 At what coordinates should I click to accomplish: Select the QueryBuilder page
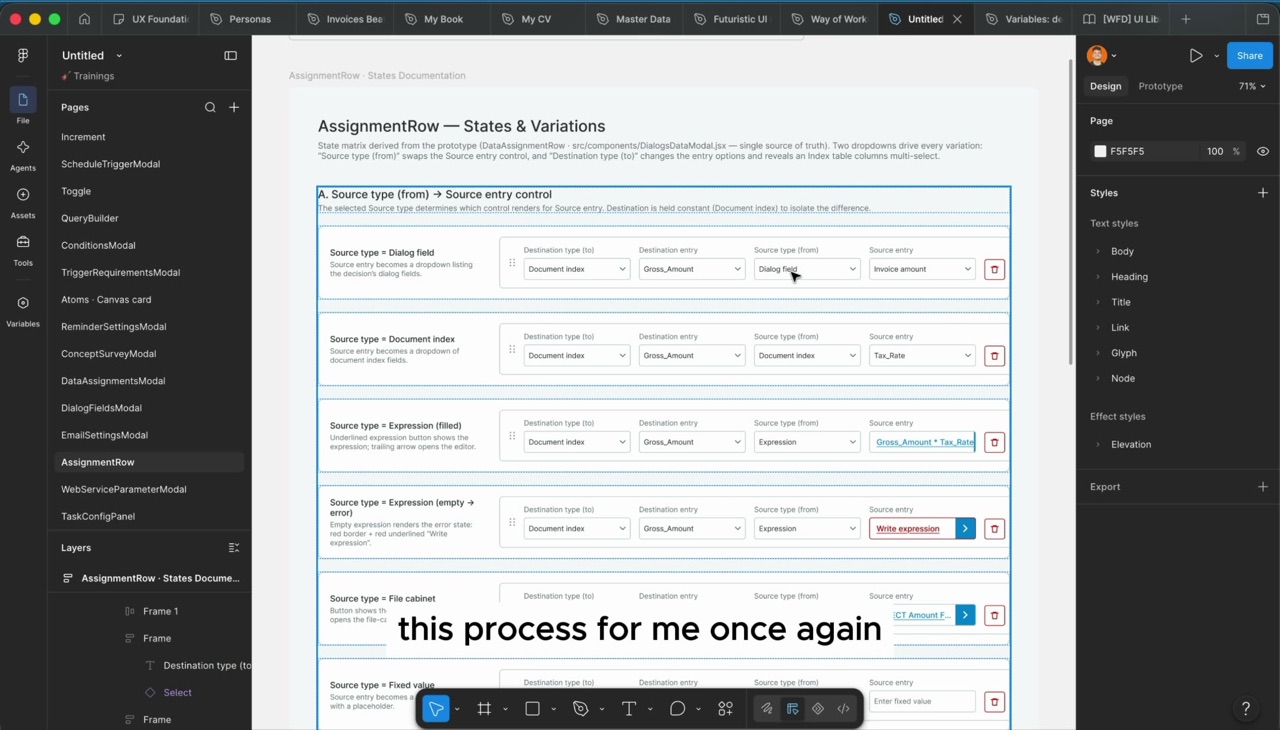(x=90, y=218)
